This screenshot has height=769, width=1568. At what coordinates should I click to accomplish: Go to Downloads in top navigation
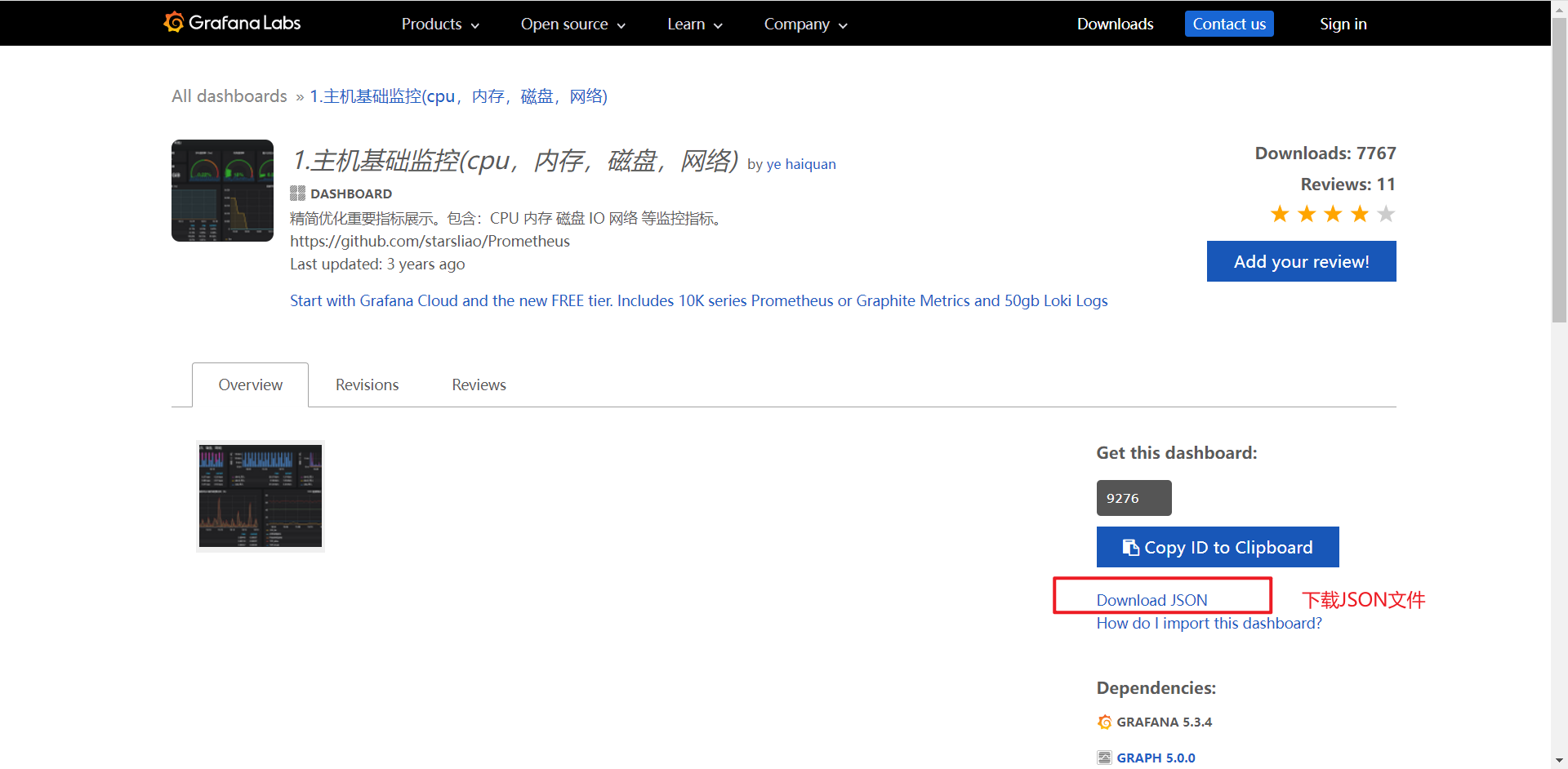tap(1115, 24)
